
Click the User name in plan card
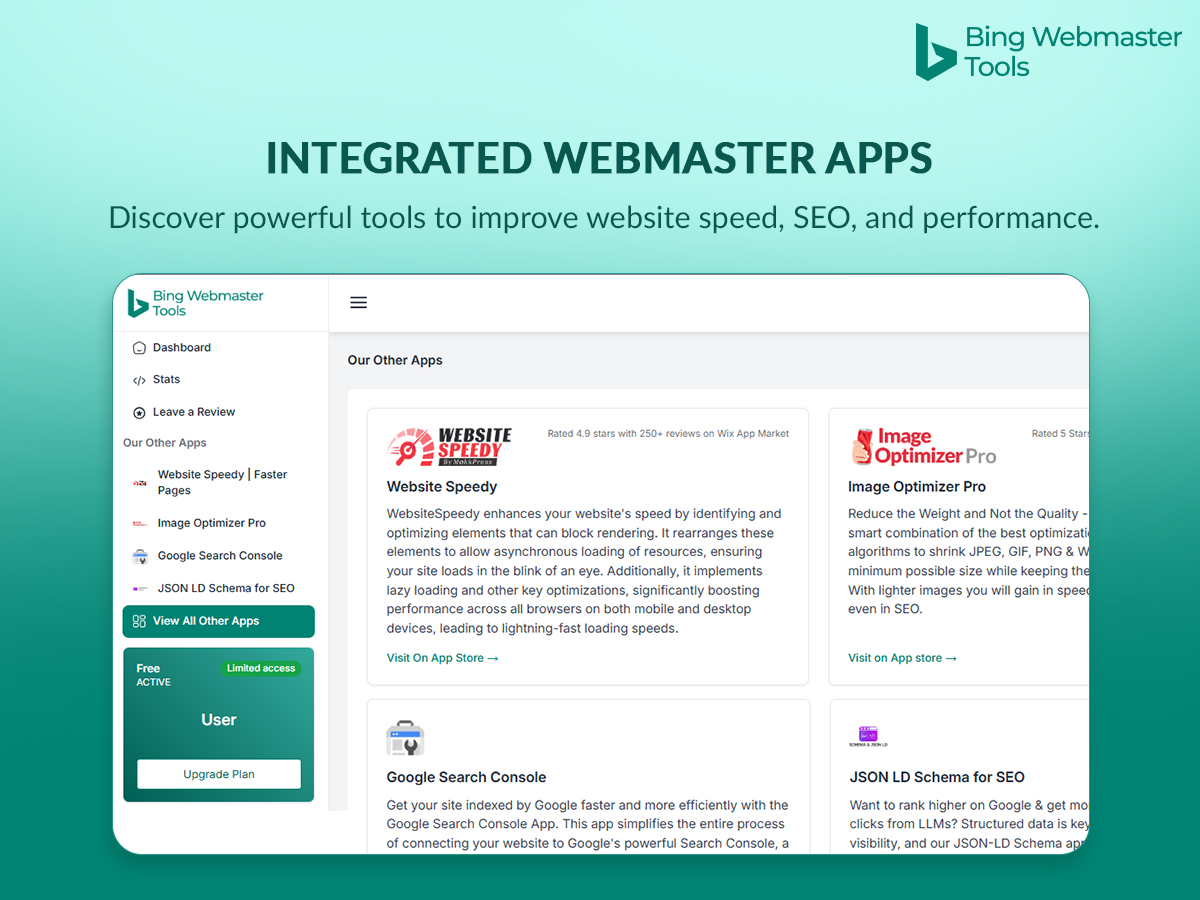pos(219,720)
